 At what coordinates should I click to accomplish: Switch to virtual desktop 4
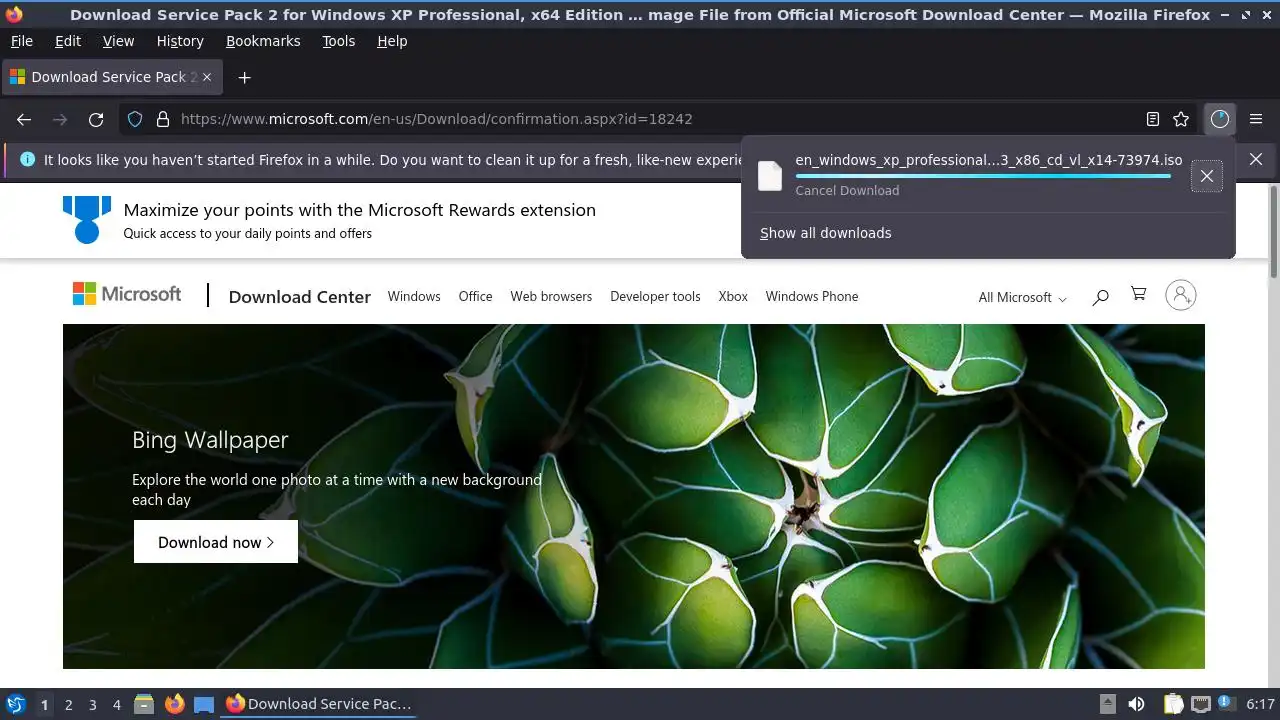pos(117,705)
